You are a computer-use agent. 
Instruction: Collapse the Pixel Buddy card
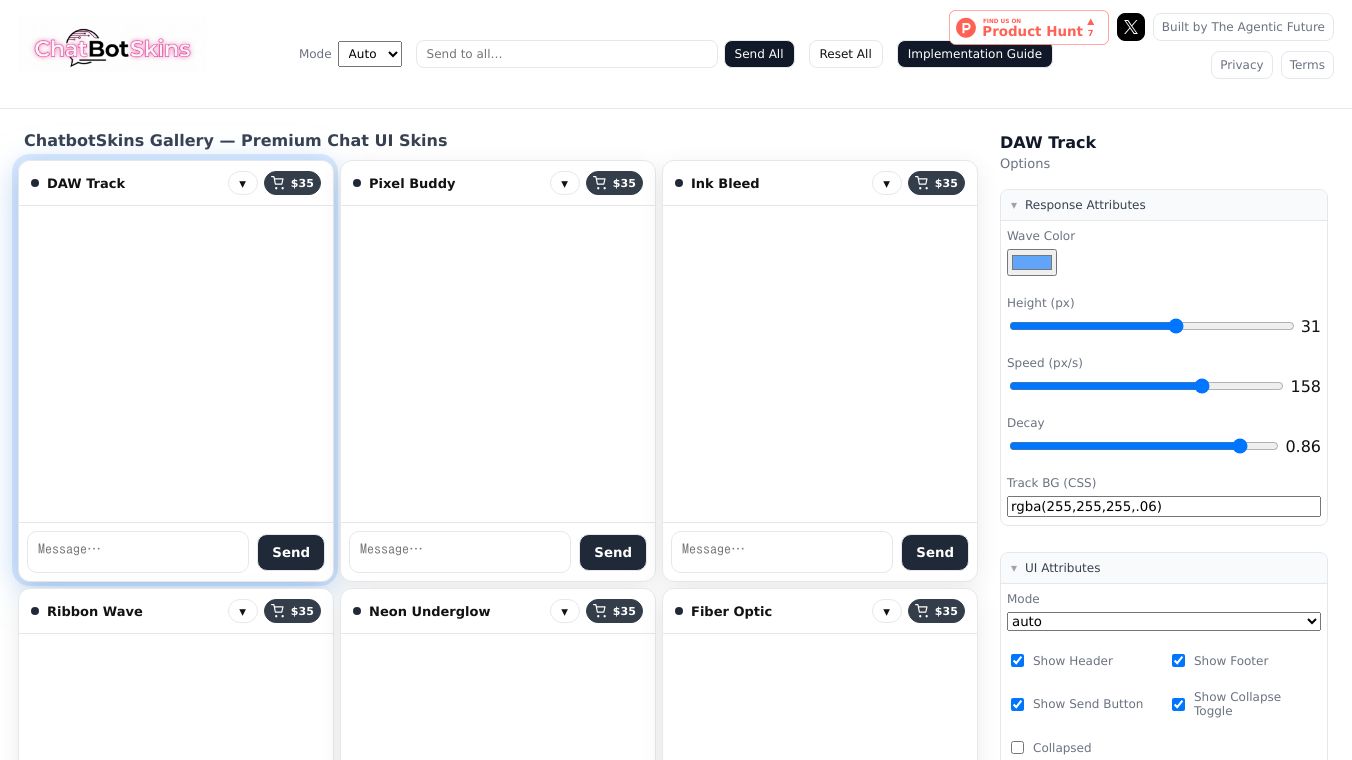565,183
